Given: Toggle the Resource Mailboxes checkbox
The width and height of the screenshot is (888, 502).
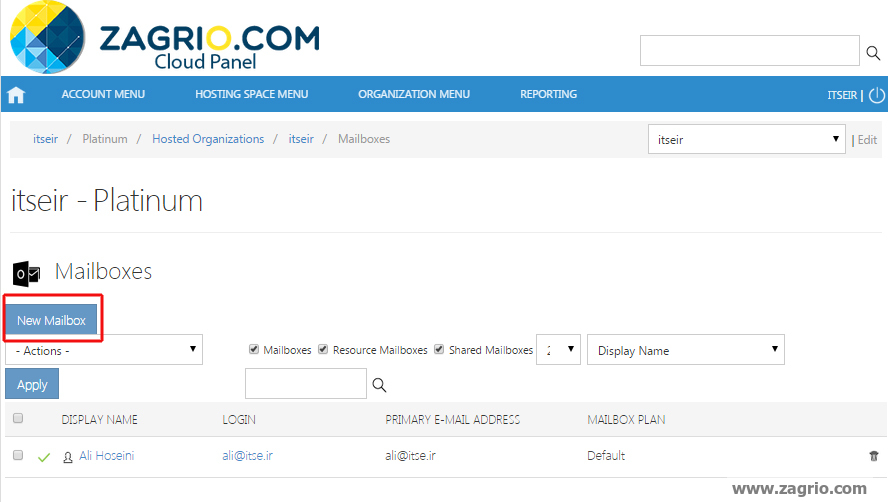Looking at the screenshot, I should tap(323, 349).
